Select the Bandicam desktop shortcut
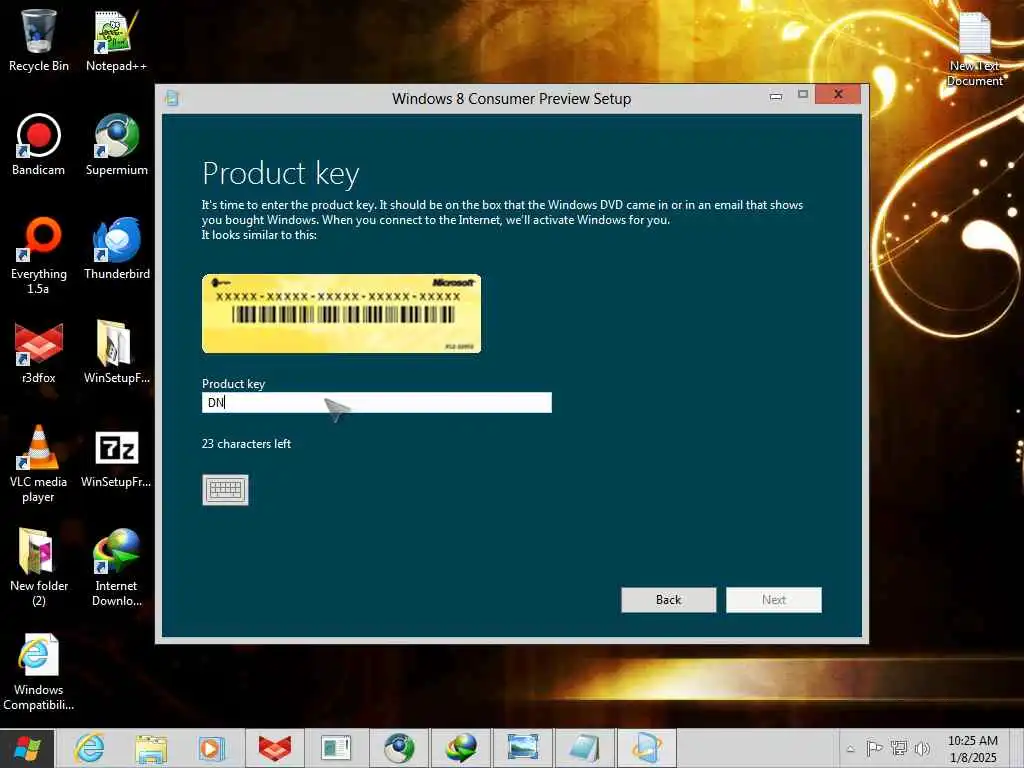Viewport: 1024px width, 768px height. point(39,145)
